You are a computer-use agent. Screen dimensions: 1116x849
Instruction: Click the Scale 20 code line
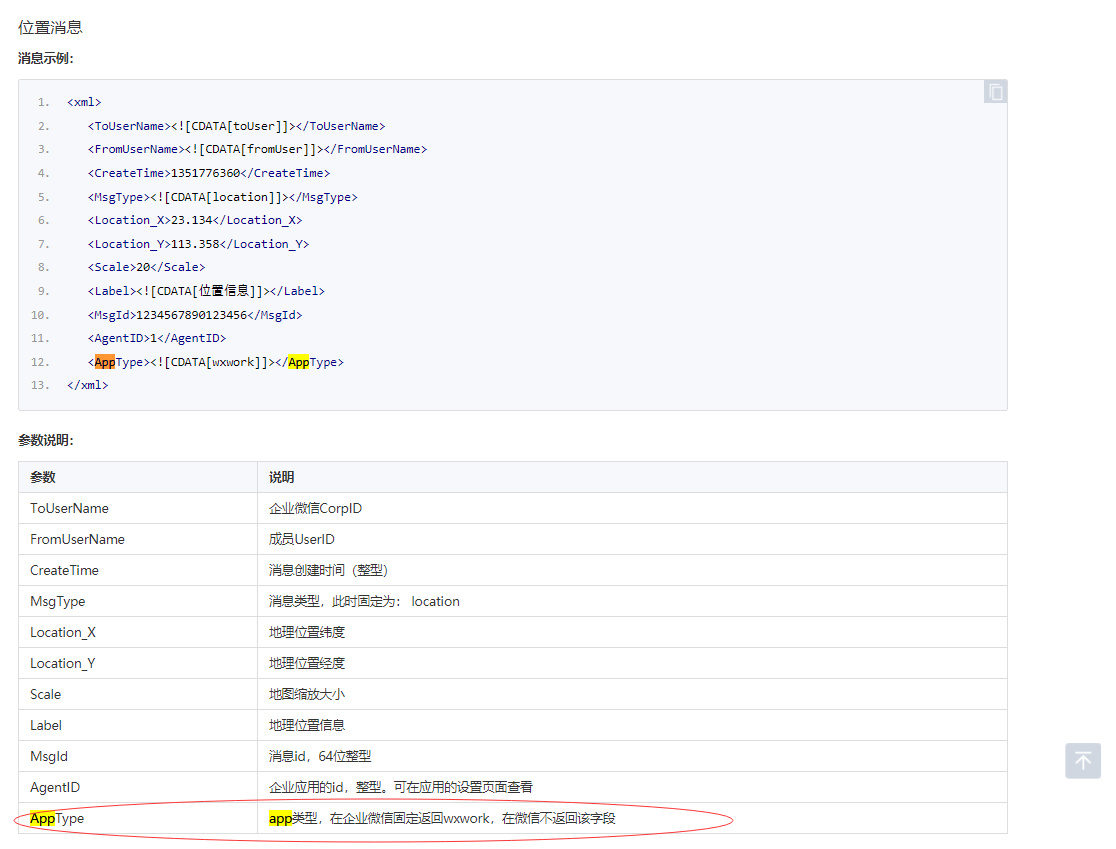click(x=147, y=268)
